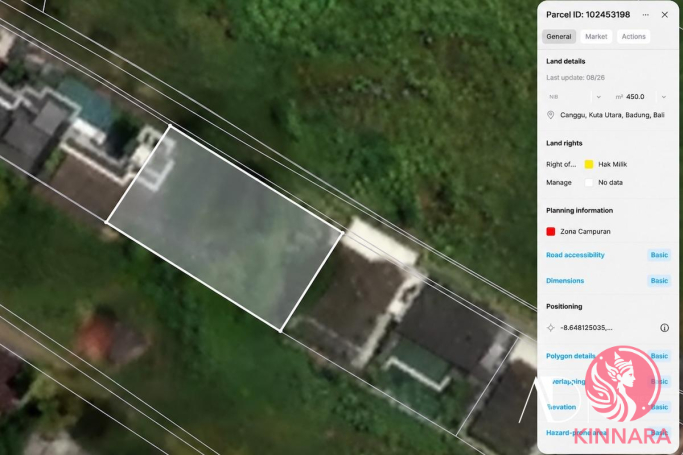The height and width of the screenshot is (455, 683).
Task: Click the location pin icon
Action: coord(551,115)
